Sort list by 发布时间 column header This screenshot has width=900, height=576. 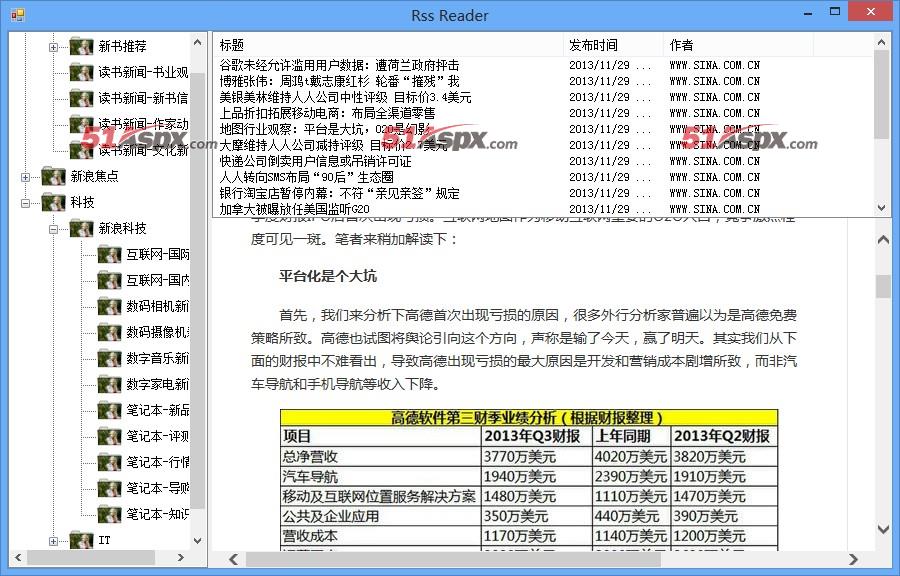tap(613, 45)
